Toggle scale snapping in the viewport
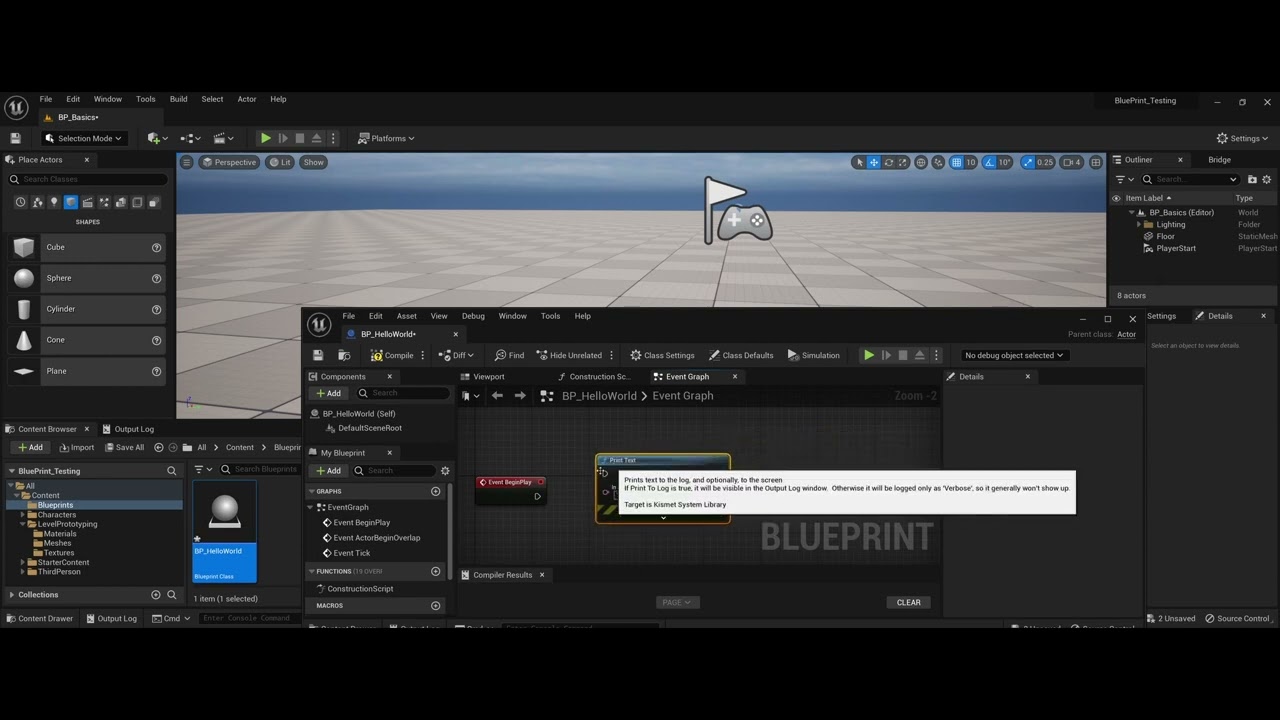The image size is (1280, 720). pyautogui.click(x=1028, y=162)
